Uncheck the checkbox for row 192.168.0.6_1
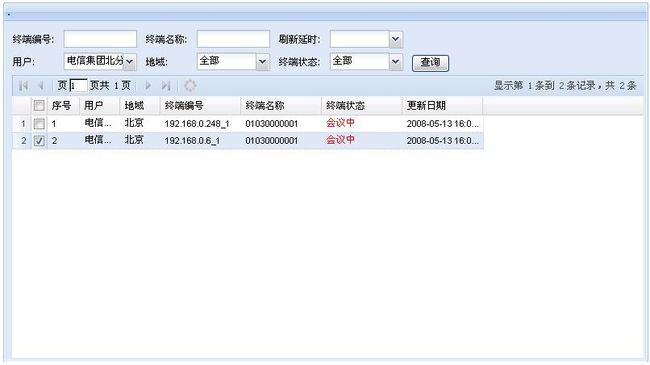650x365 pixels. click(x=39, y=141)
